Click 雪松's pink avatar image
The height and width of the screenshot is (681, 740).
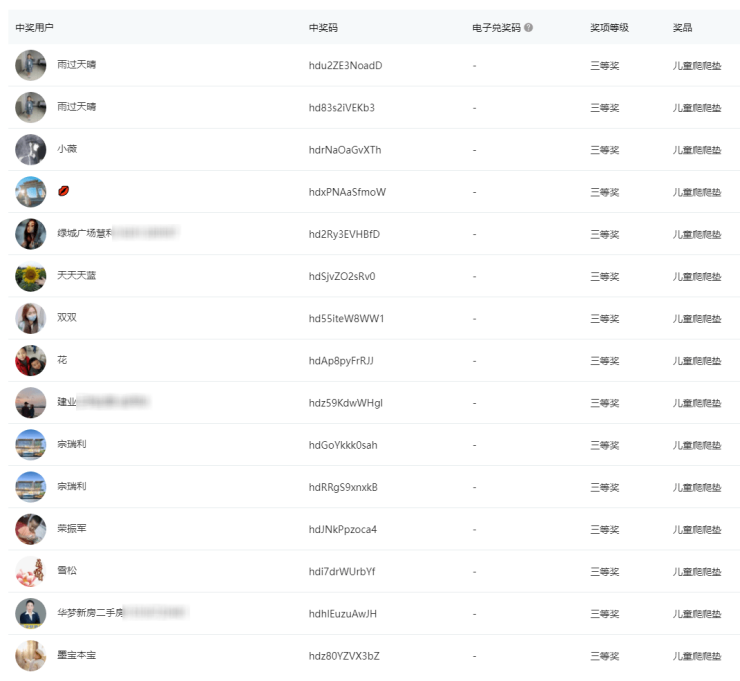(x=31, y=571)
